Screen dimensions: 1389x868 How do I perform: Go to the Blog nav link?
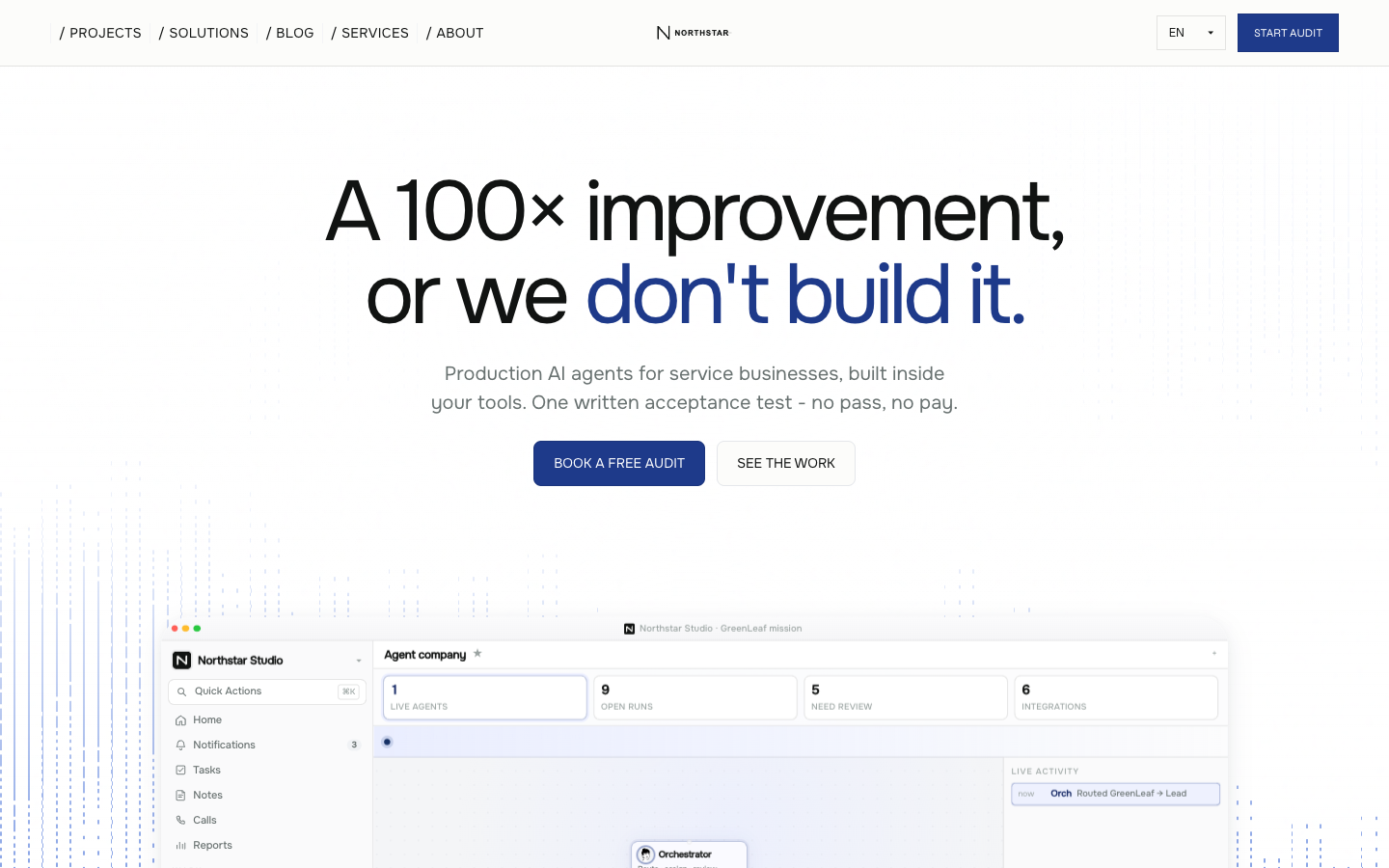click(x=290, y=33)
